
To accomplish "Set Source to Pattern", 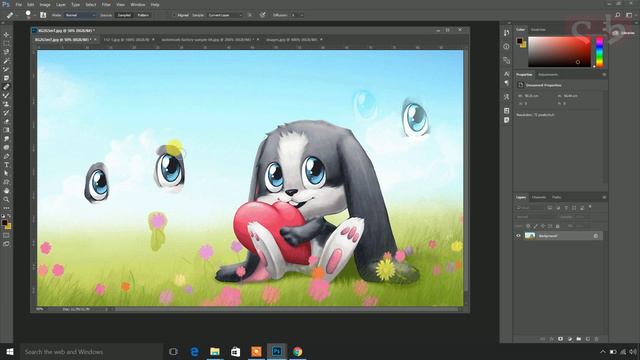I will click(x=143, y=15).
